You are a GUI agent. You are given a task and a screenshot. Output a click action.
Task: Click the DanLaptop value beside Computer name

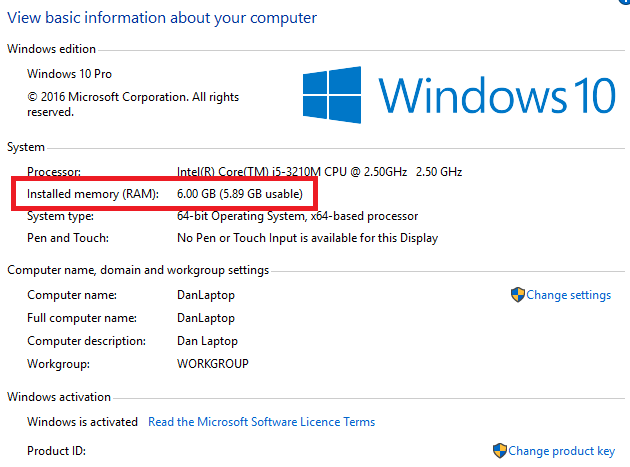(206, 295)
